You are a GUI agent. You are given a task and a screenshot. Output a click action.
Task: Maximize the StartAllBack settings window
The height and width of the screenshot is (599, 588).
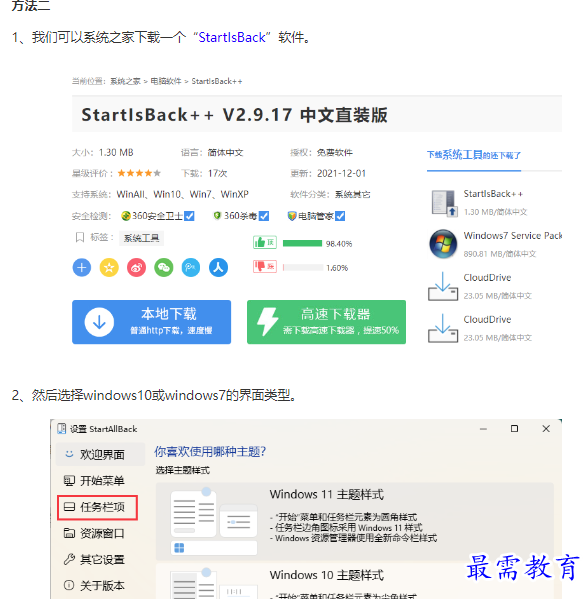[x=515, y=429]
